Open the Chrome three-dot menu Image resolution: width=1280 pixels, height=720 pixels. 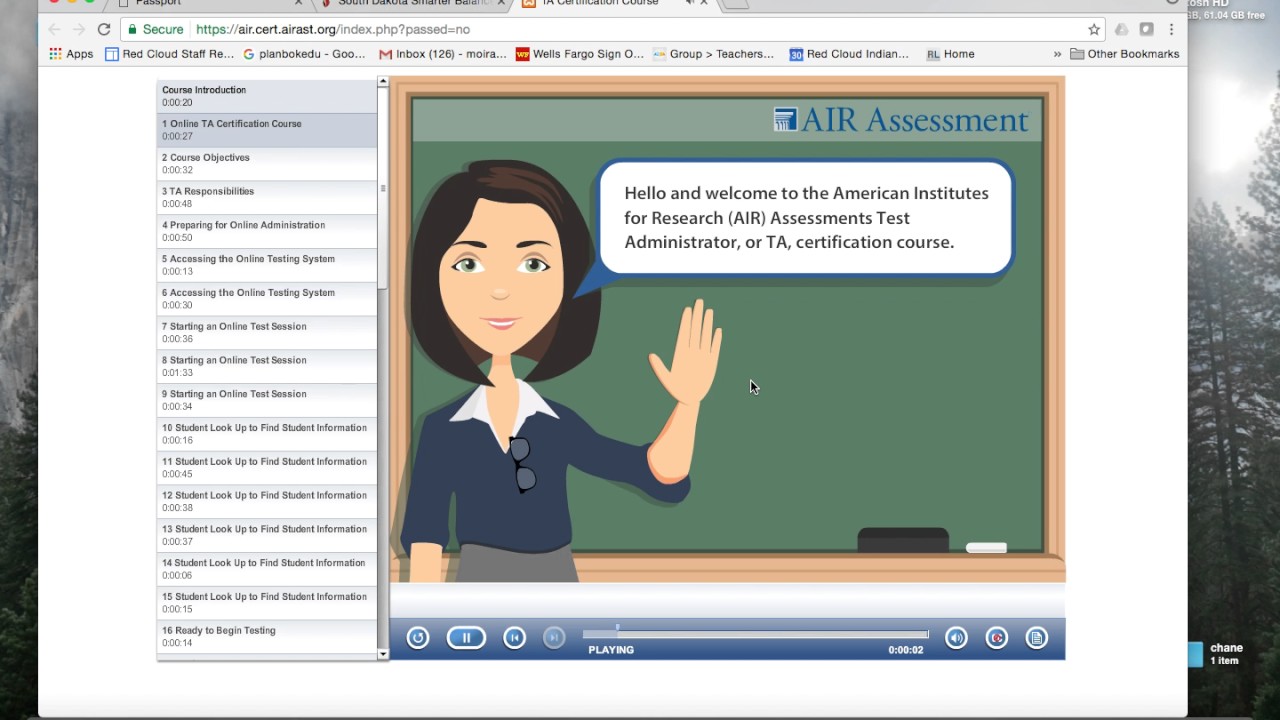pyautogui.click(x=1171, y=29)
